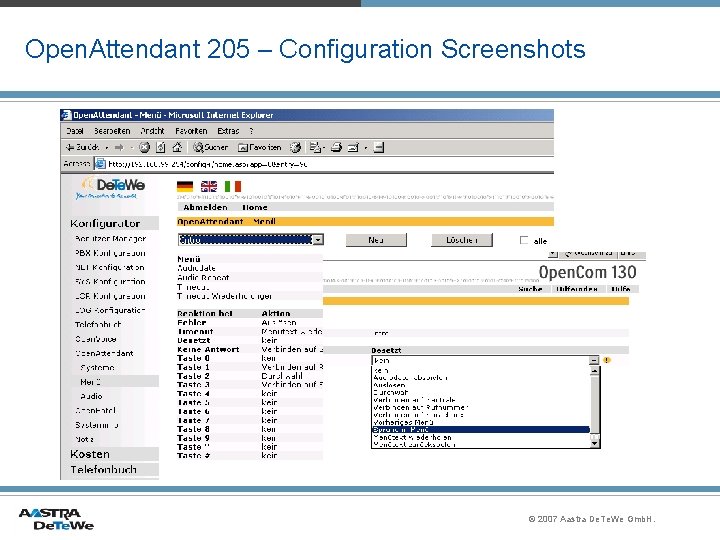The width and height of the screenshot is (720, 540).
Task: Click the Forward arrow in IE toolbar
Action: [x=119, y=147]
